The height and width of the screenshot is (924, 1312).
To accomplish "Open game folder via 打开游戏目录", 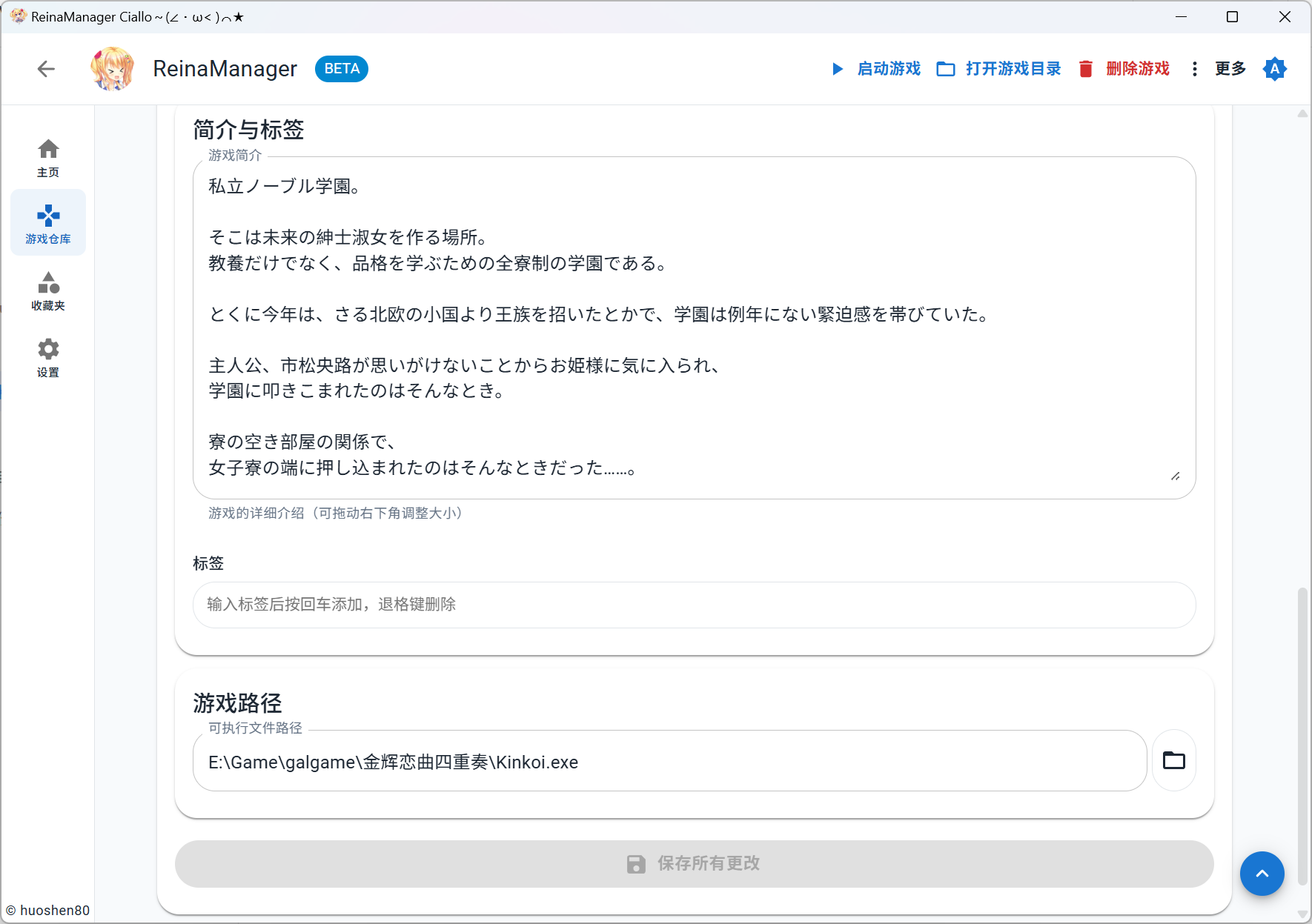I will (x=998, y=69).
